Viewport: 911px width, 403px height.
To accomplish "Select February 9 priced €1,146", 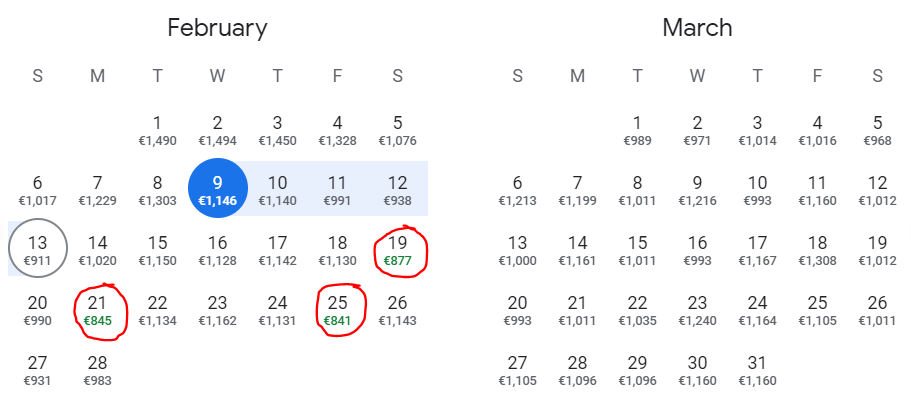I will [x=217, y=189].
